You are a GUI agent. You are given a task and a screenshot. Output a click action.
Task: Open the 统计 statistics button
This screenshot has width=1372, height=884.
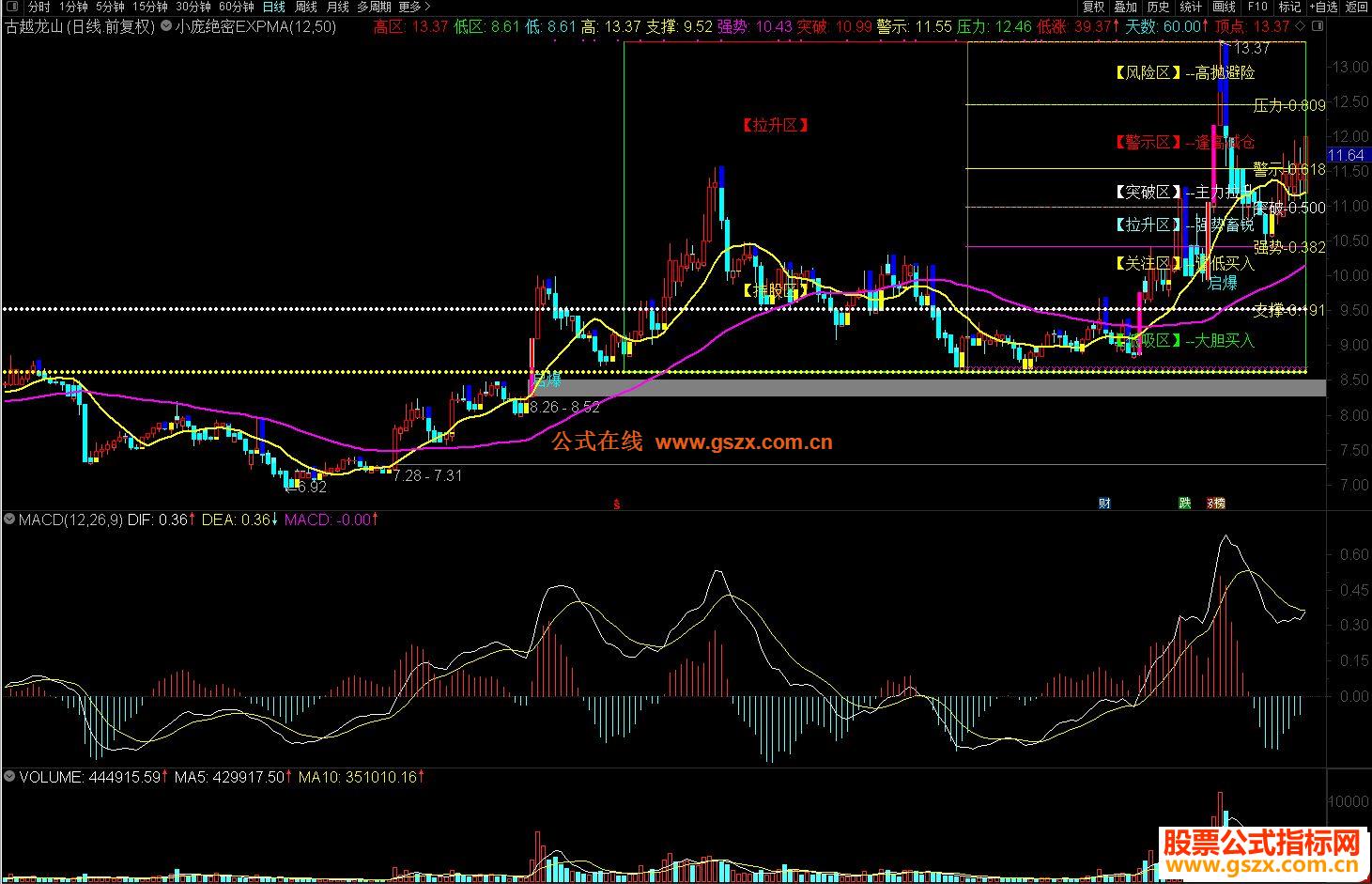[x=1191, y=7]
